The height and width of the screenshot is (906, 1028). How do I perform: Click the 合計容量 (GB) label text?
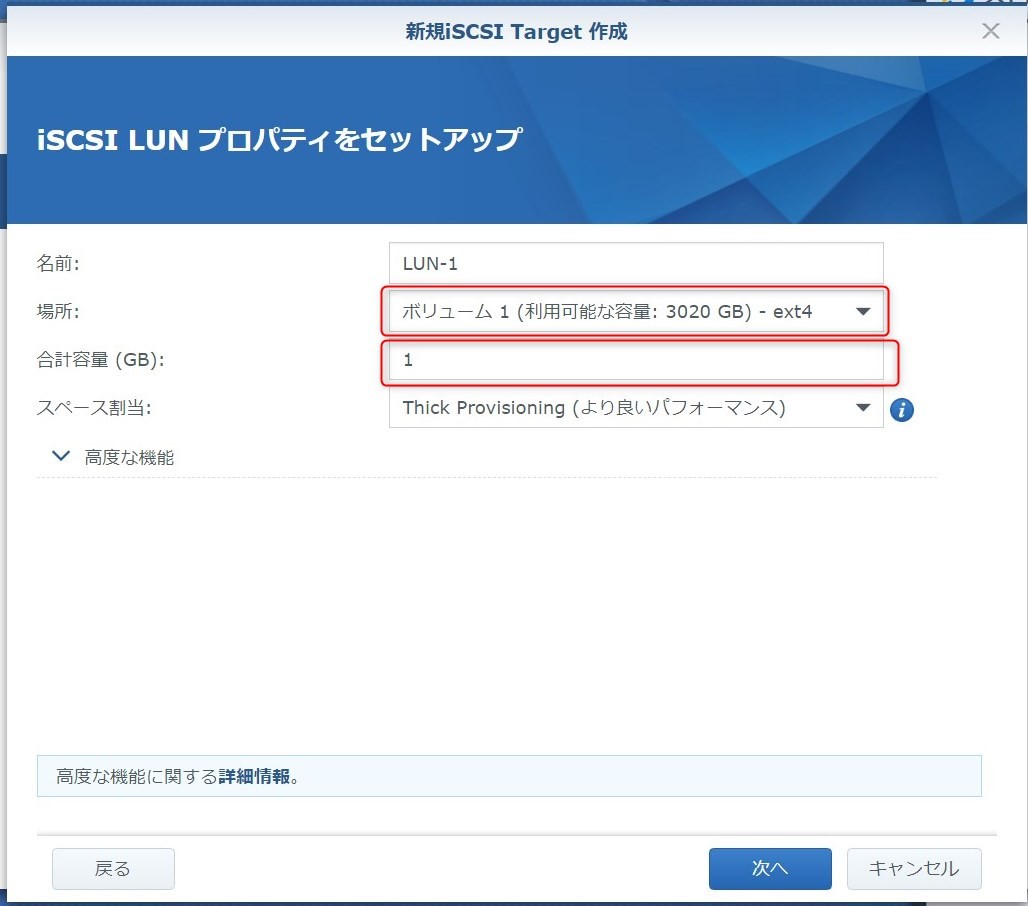point(100,360)
